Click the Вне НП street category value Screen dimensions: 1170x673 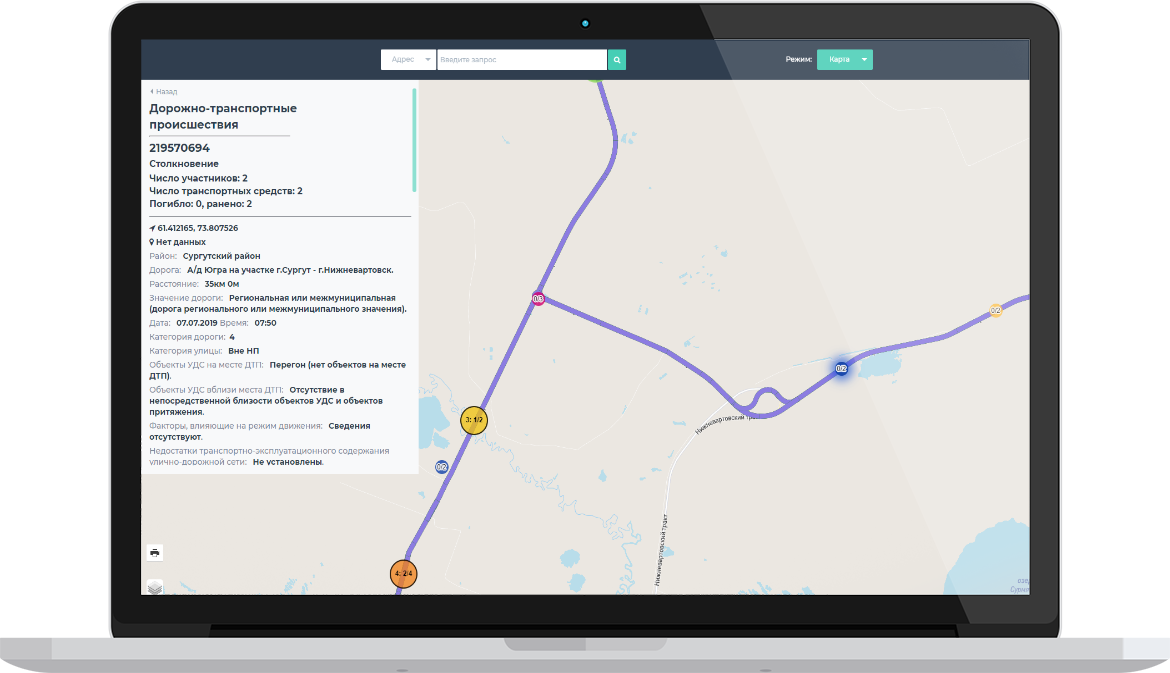click(x=243, y=351)
